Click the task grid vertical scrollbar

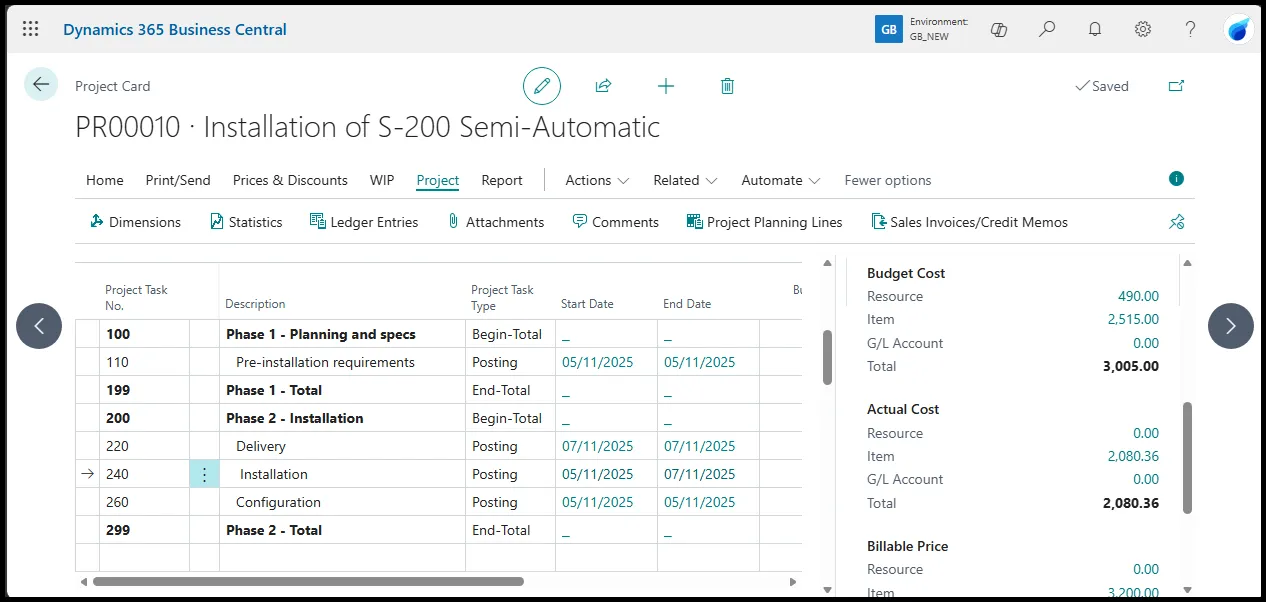pos(827,357)
